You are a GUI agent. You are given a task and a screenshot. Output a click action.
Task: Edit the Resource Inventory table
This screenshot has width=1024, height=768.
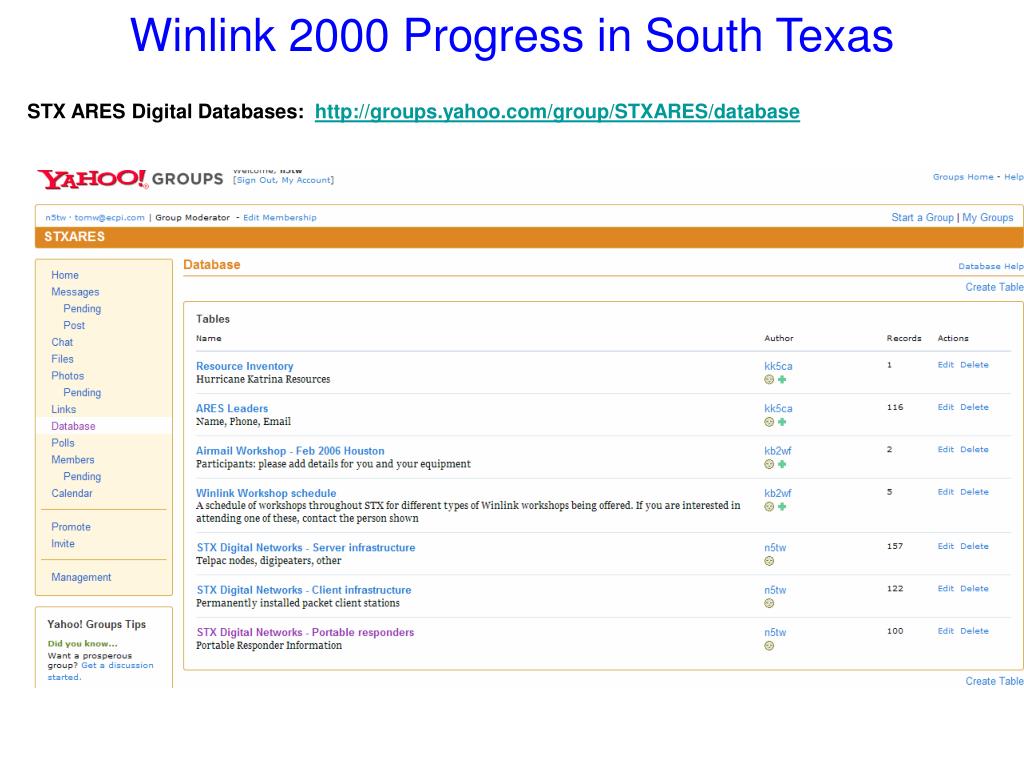click(x=946, y=365)
